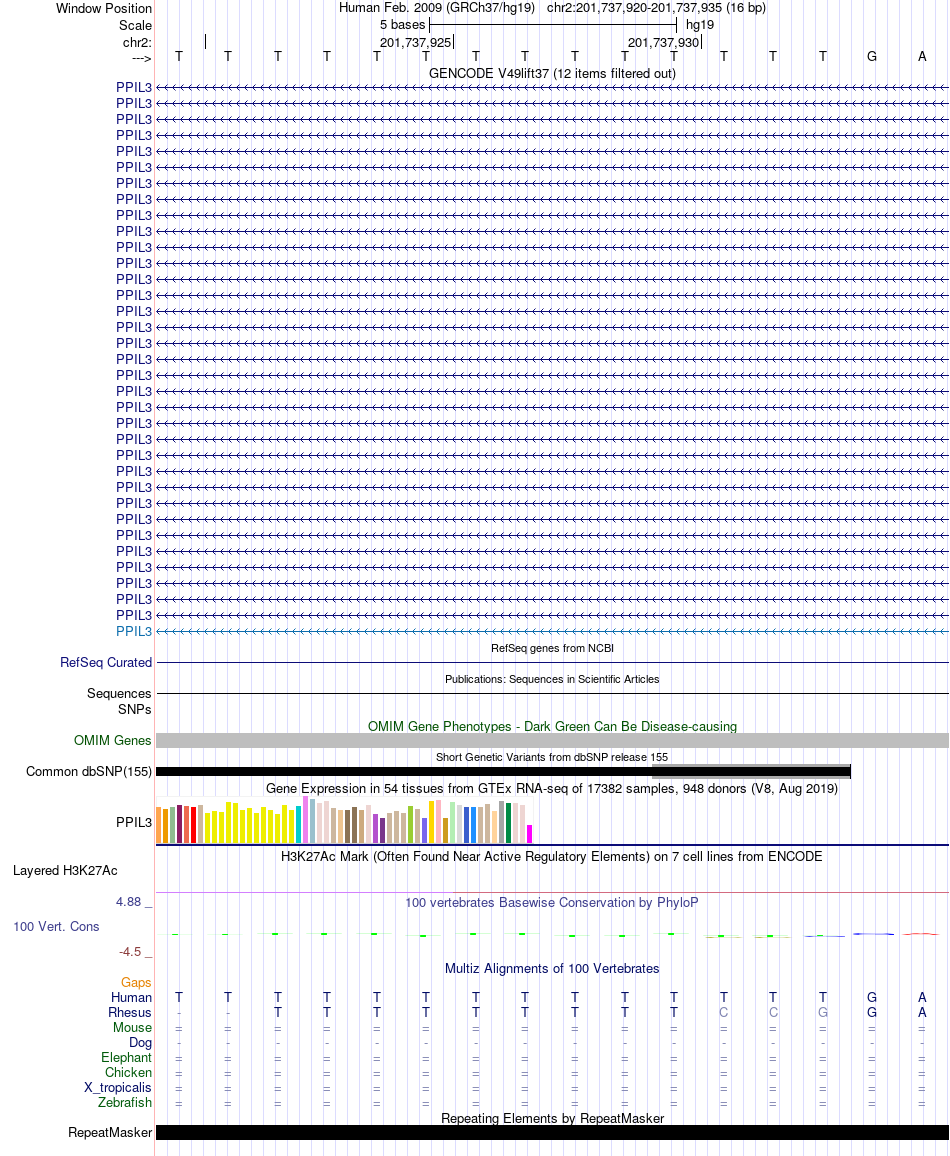Screen dimensions: 950x1156
Task: Click the Common dbSNP(155) track label
Action: coord(89,771)
